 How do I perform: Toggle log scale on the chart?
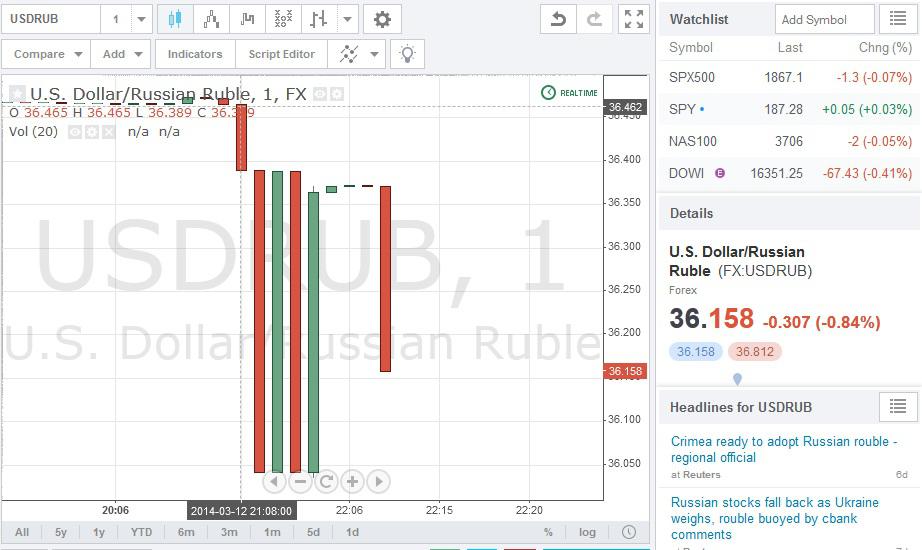(x=587, y=532)
